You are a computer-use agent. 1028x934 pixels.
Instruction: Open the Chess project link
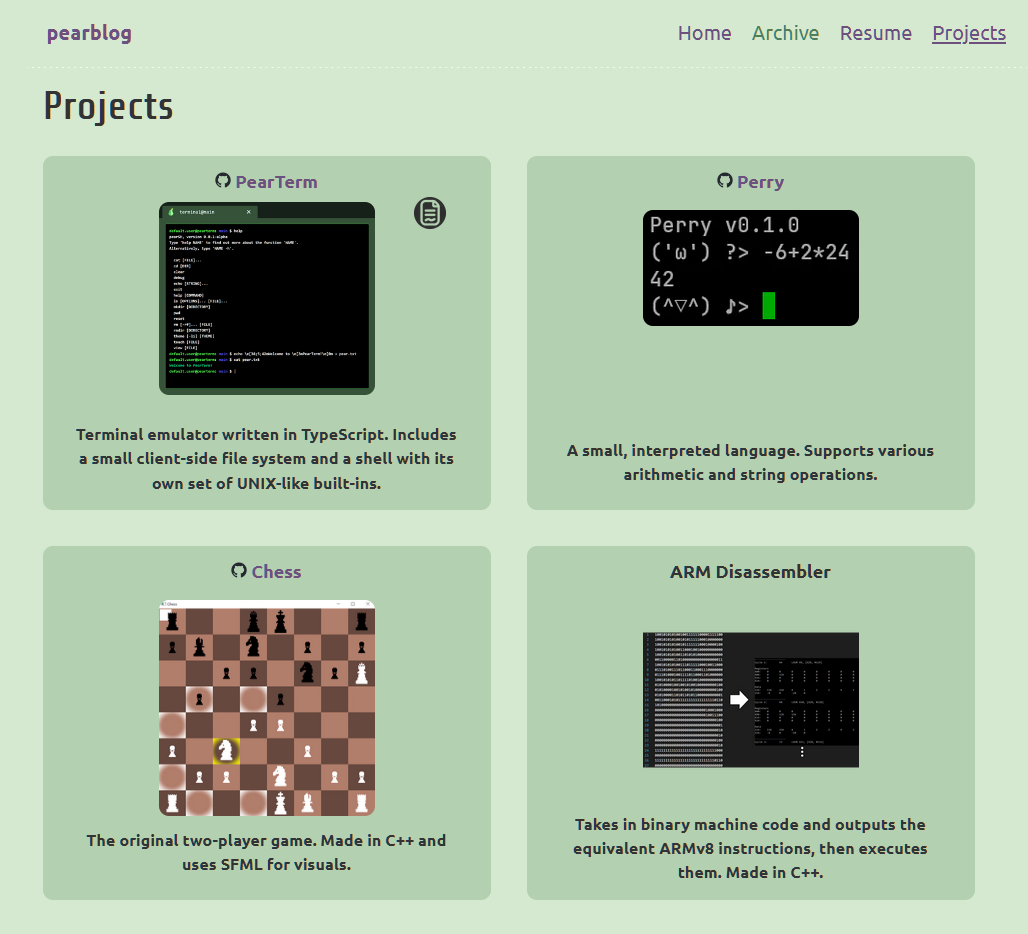point(276,572)
